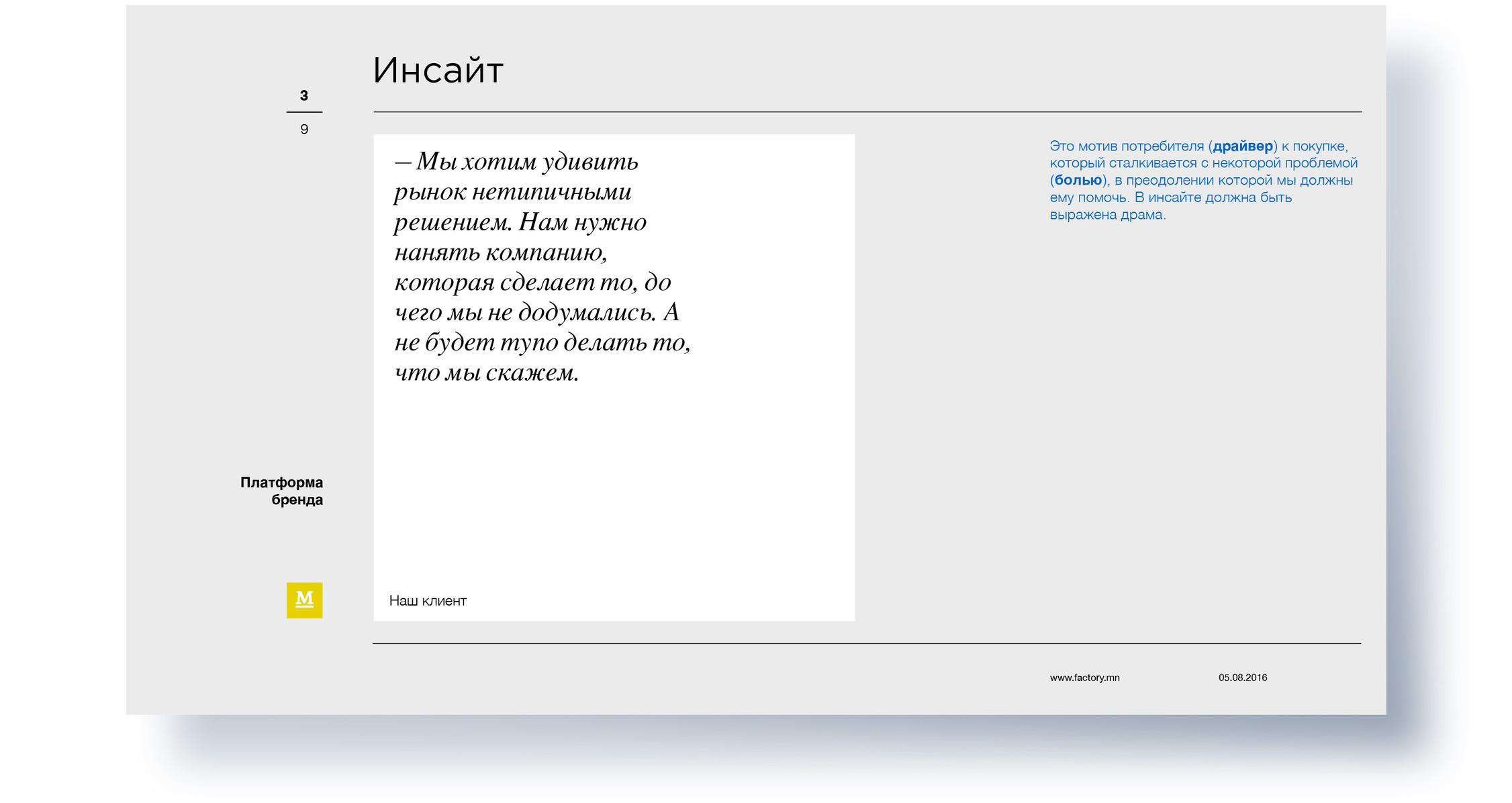Select the slide title Инсайт
1512x803 pixels.
pos(438,70)
